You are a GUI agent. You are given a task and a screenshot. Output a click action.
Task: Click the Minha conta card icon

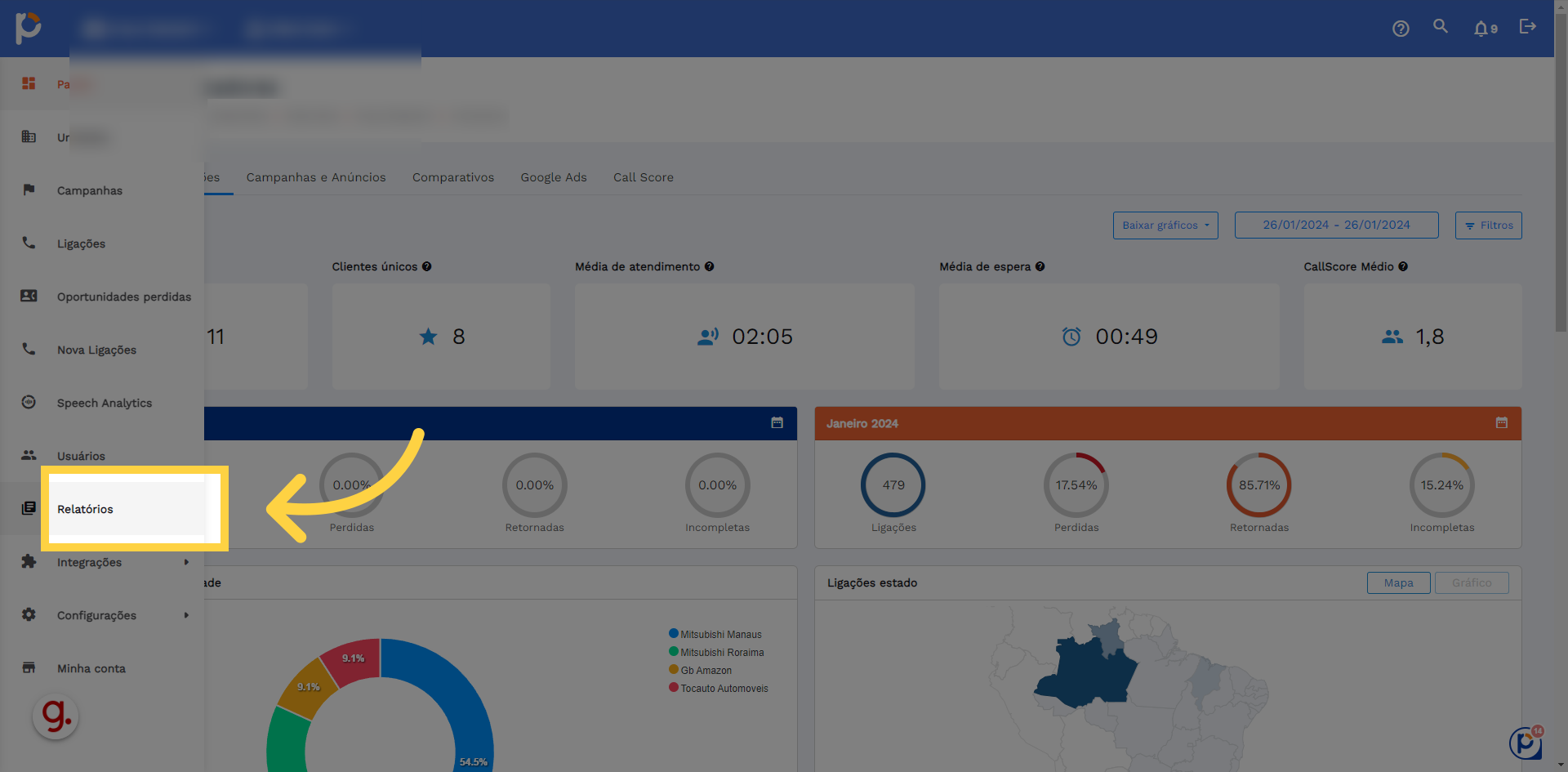[x=29, y=667]
